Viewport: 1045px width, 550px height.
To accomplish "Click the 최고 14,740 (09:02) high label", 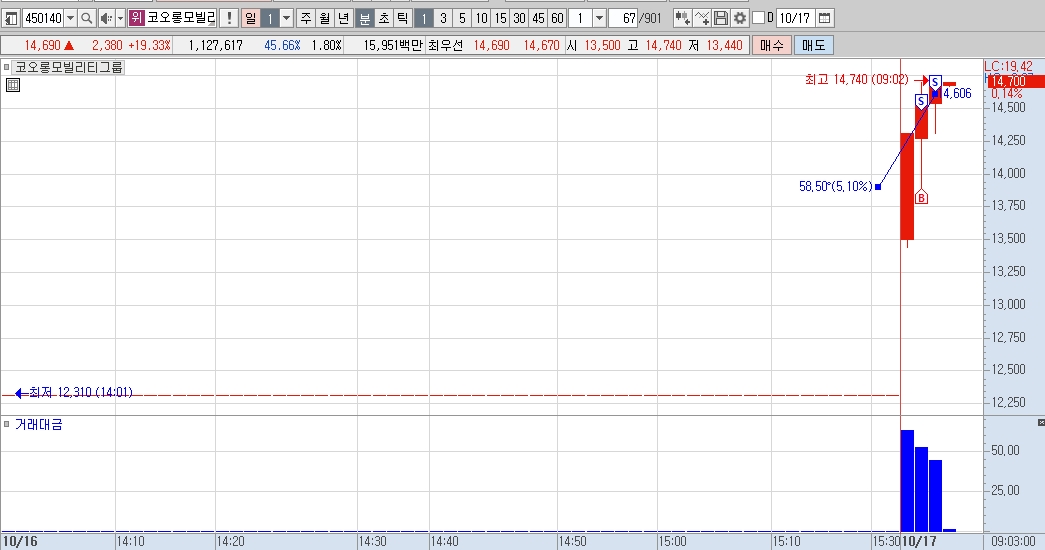I will click(856, 79).
